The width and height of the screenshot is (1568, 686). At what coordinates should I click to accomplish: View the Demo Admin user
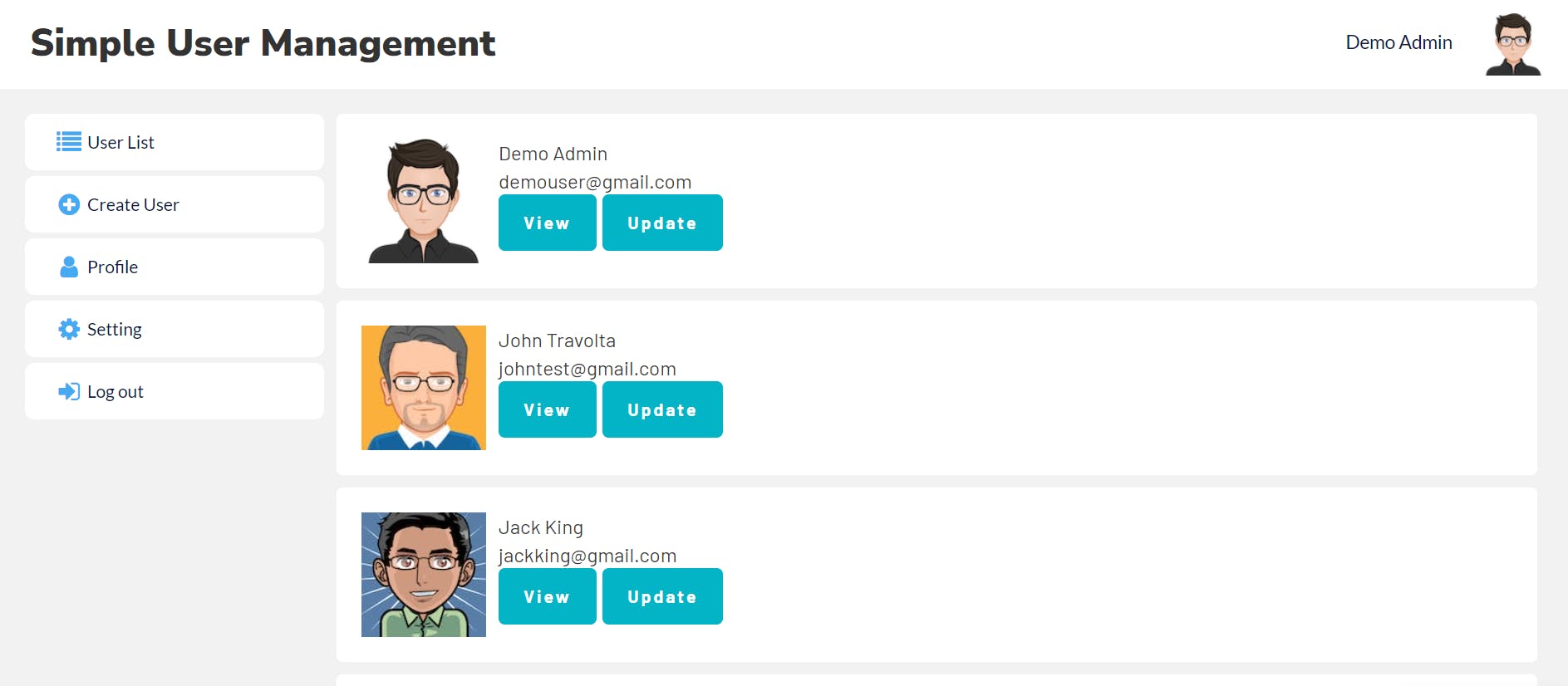tap(548, 223)
